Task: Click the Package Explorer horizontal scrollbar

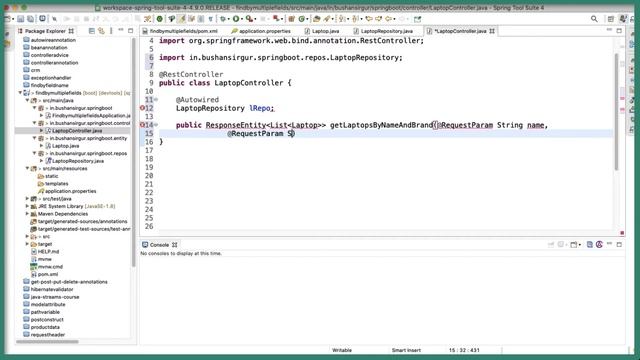Action: coord(47,342)
